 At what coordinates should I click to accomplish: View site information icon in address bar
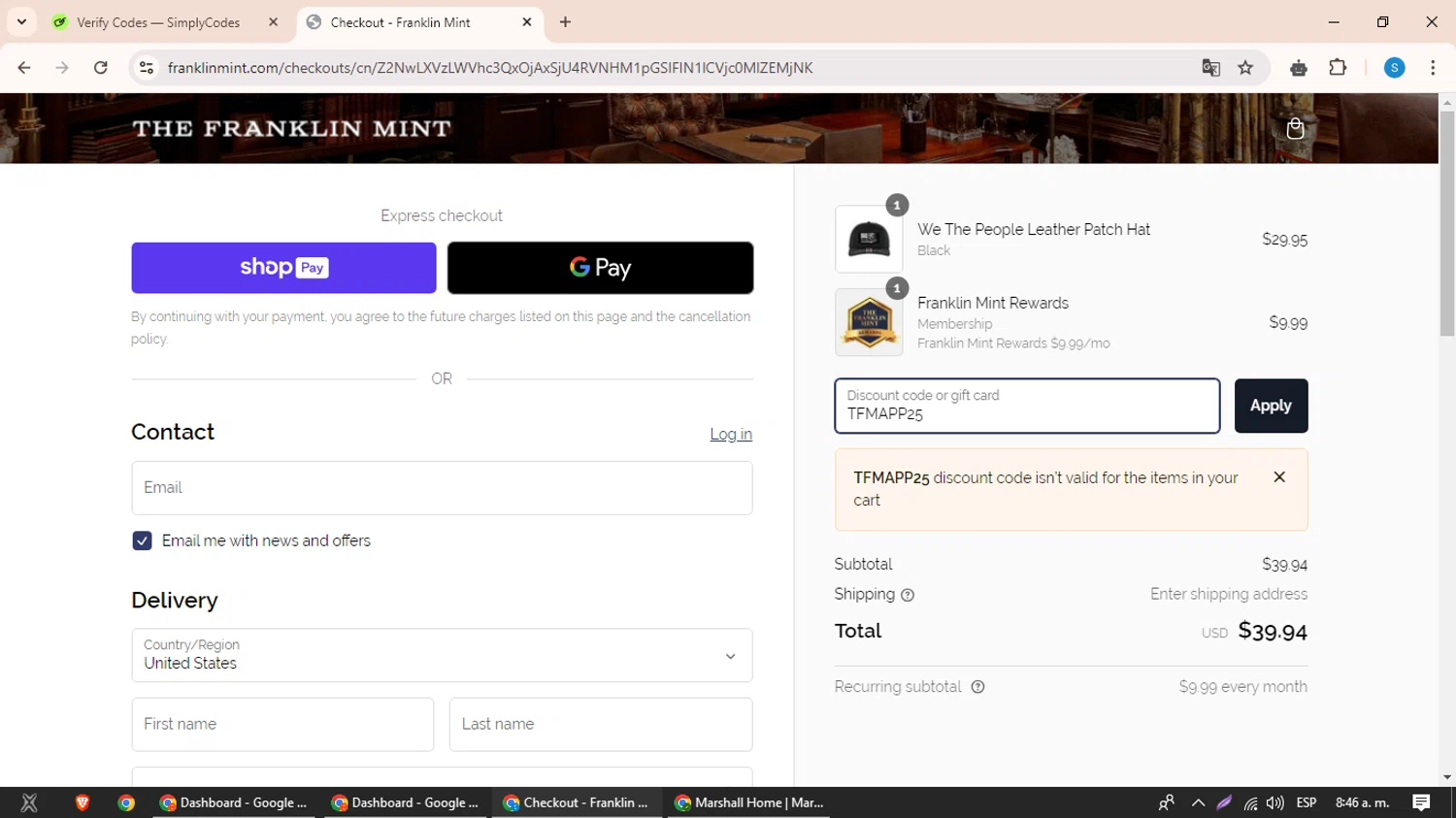[147, 68]
